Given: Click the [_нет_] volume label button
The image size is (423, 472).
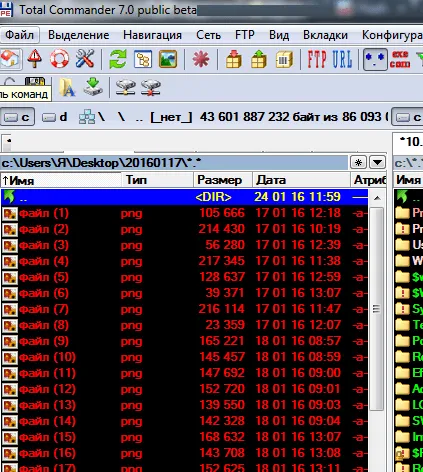Looking at the screenshot, I should point(171,117).
